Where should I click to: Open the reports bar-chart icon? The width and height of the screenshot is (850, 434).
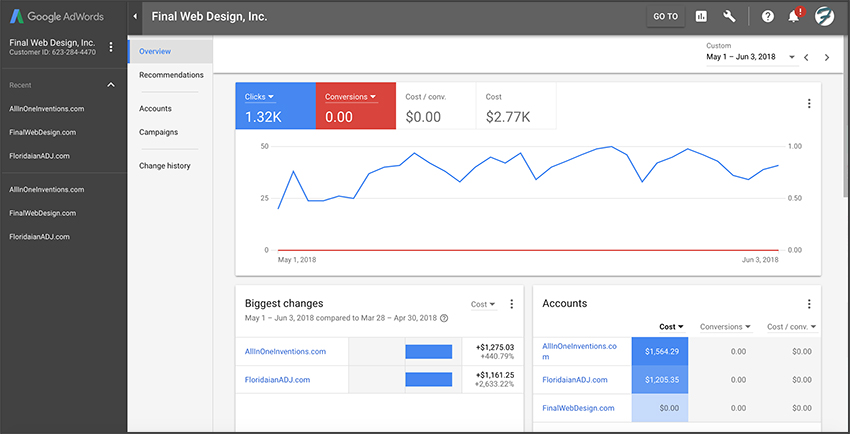pos(701,17)
